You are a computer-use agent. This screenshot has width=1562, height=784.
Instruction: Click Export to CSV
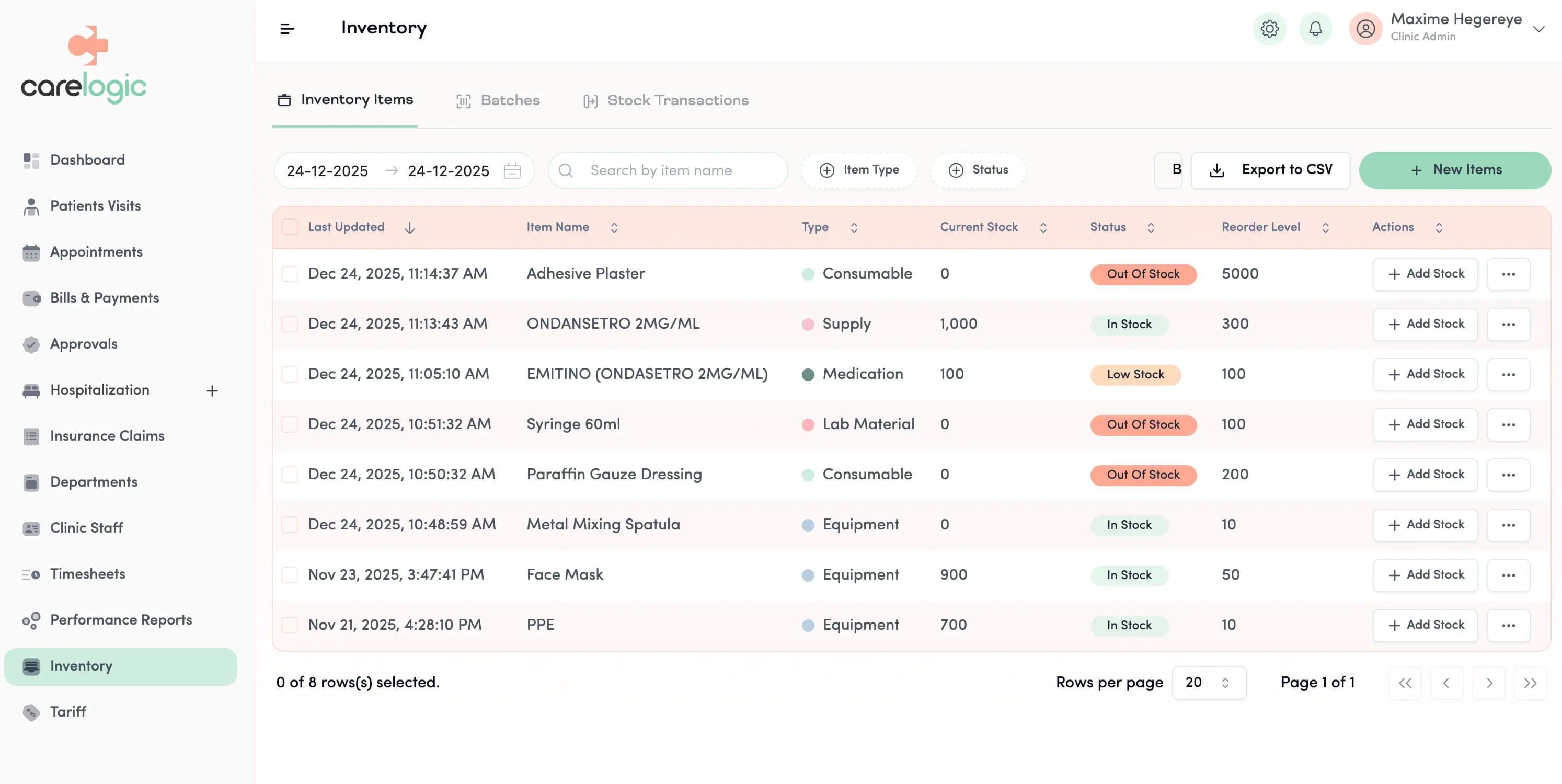pos(1271,170)
